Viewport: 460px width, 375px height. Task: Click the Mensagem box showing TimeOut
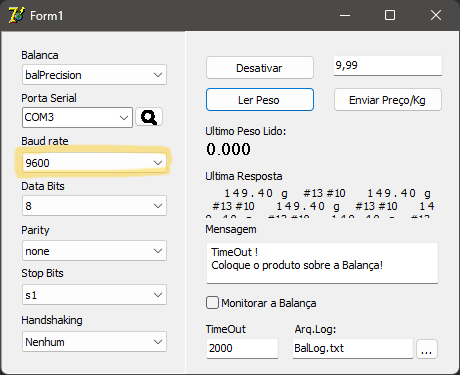322,263
